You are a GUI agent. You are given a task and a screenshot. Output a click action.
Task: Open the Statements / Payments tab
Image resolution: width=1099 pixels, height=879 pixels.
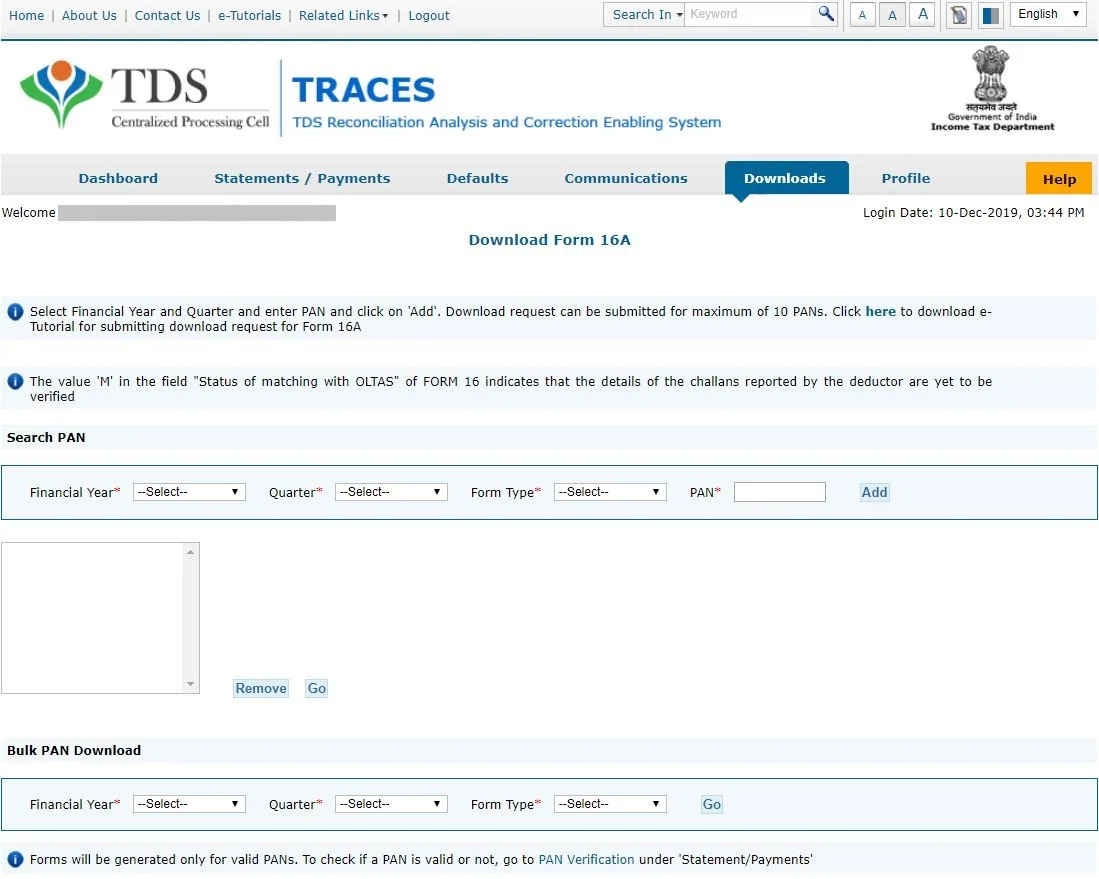click(x=302, y=178)
